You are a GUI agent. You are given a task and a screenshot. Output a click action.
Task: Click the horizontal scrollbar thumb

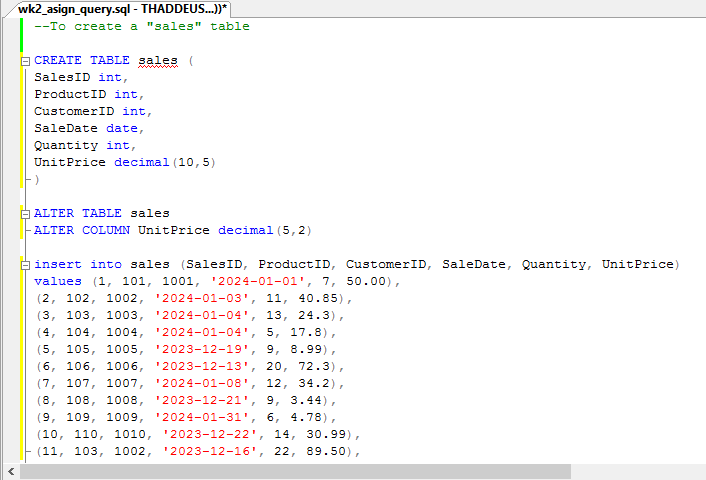(x=295, y=471)
